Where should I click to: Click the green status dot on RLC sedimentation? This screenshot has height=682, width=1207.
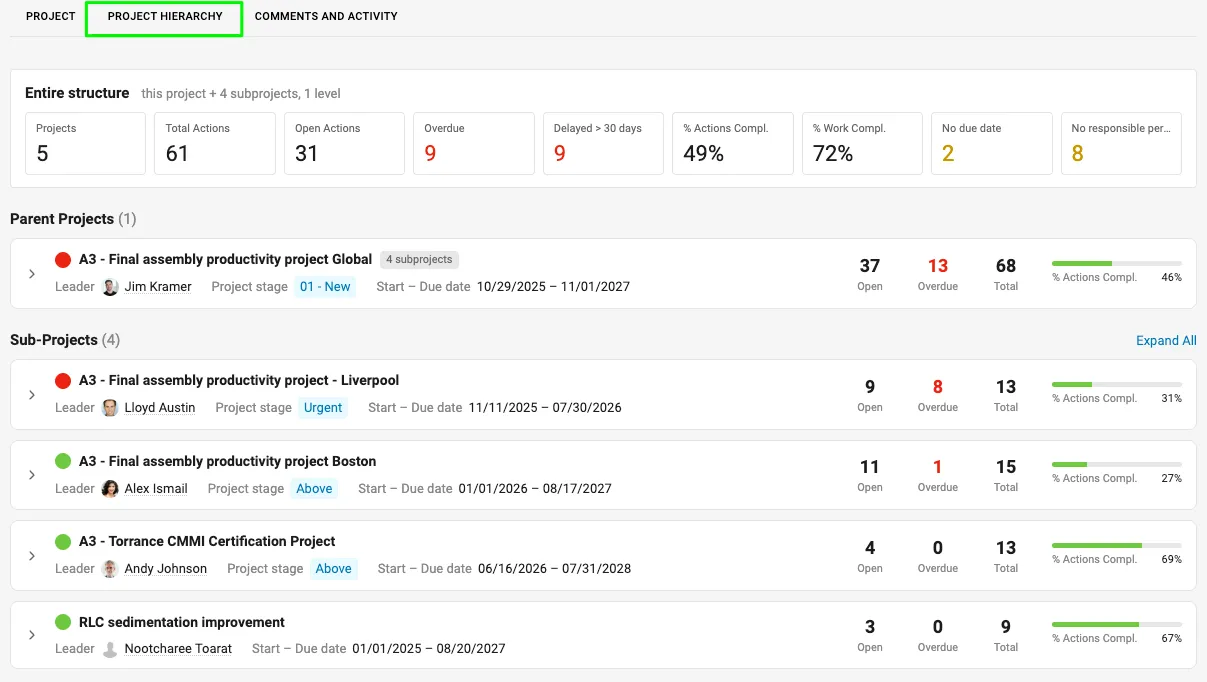tap(63, 622)
